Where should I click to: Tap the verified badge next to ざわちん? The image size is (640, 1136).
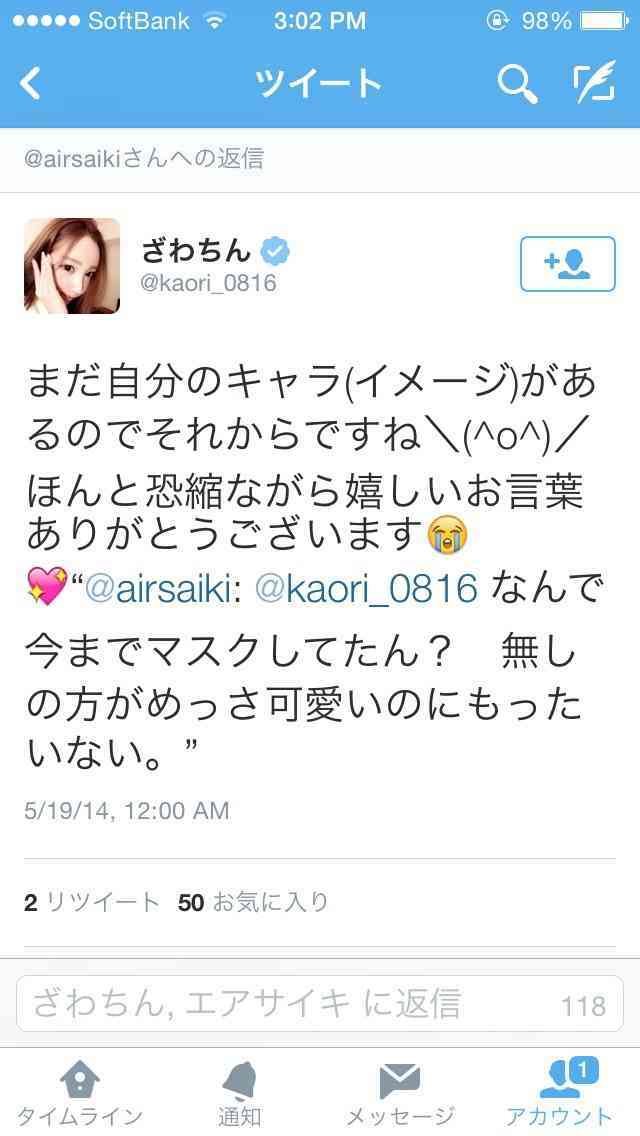click(x=275, y=251)
